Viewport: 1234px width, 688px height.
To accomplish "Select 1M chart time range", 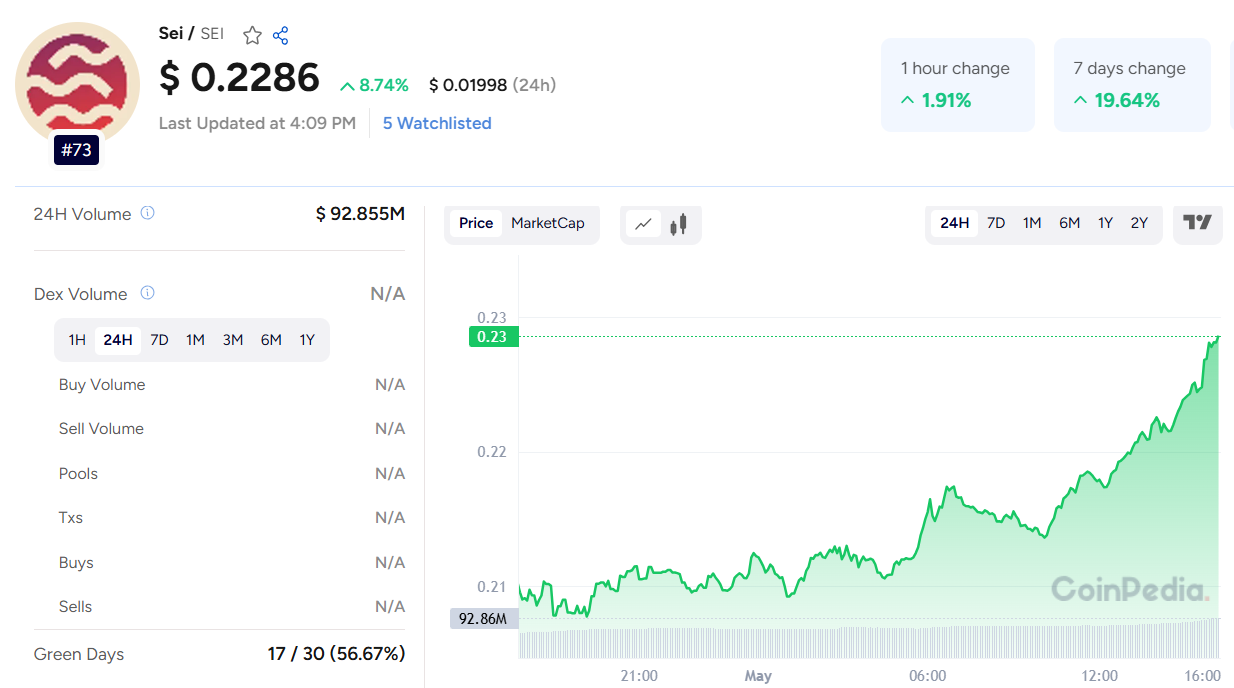I will (1032, 223).
